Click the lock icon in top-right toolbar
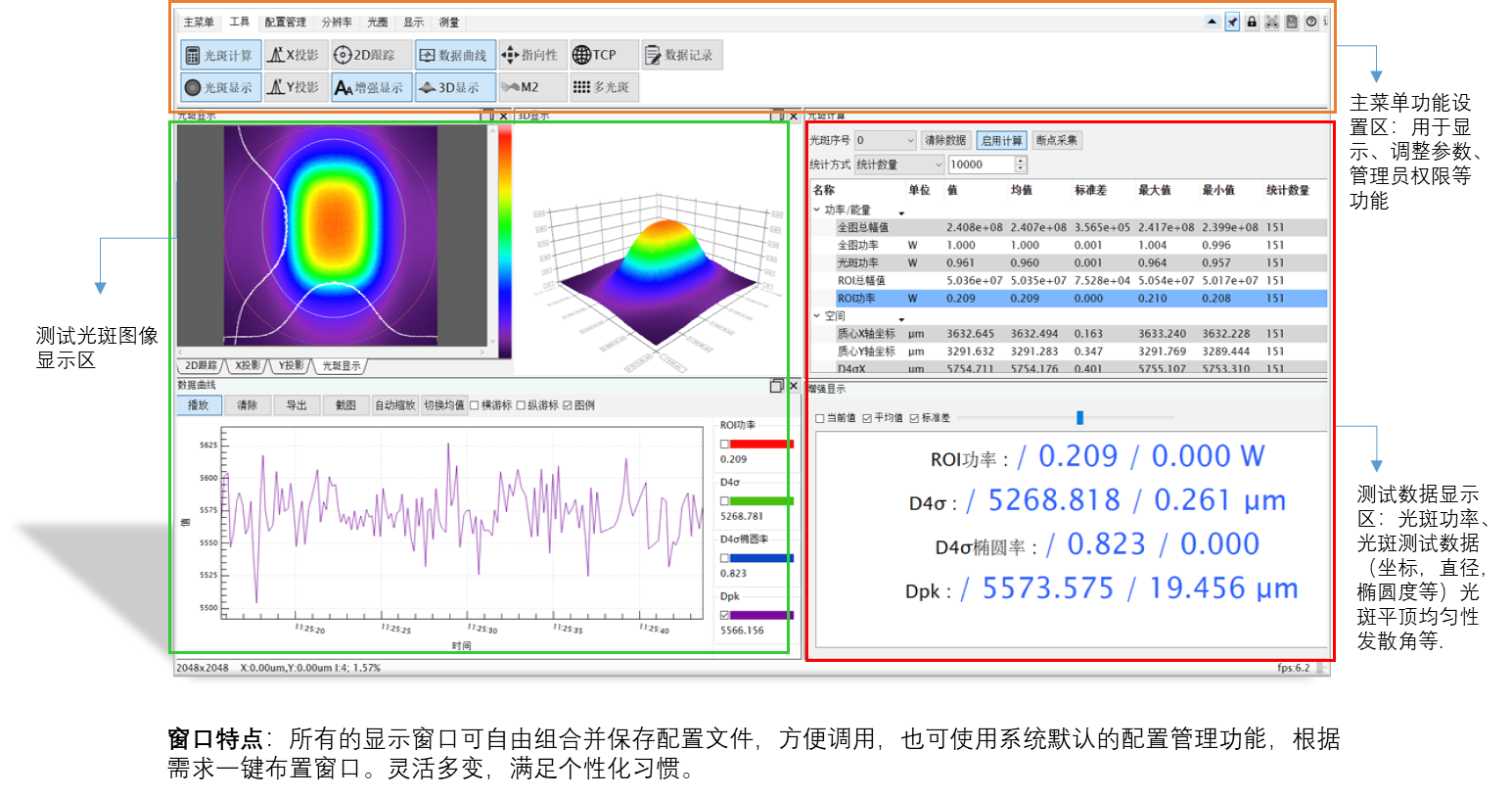Screen dimensions: 1512x798 click(1252, 23)
